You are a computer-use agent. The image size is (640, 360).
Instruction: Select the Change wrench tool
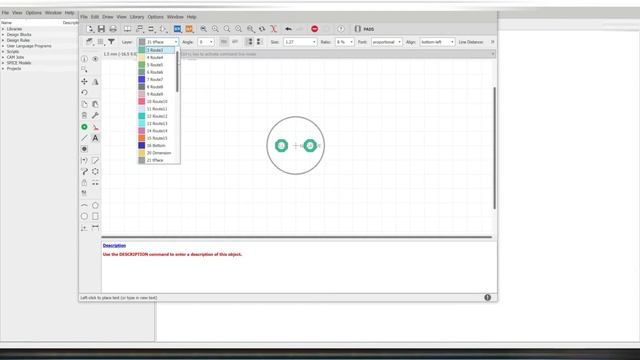click(x=95, y=116)
